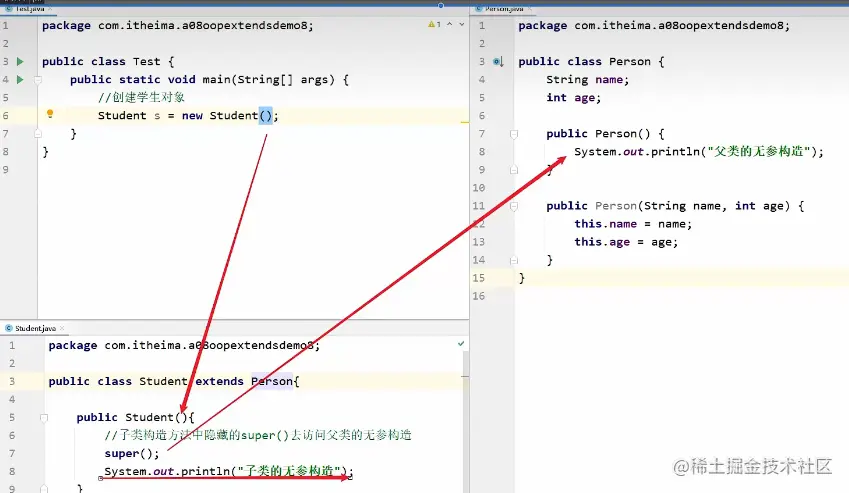Click package statement in Person.java

654,25
